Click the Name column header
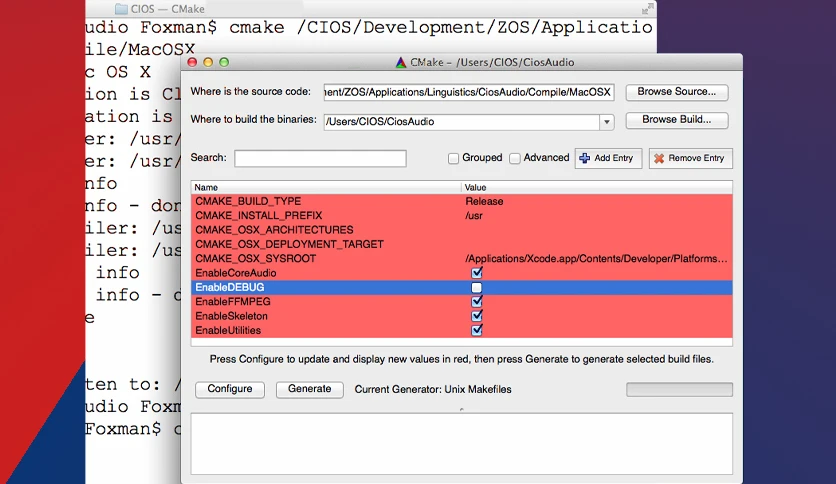The width and height of the screenshot is (836, 484). pyautogui.click(x=326, y=188)
